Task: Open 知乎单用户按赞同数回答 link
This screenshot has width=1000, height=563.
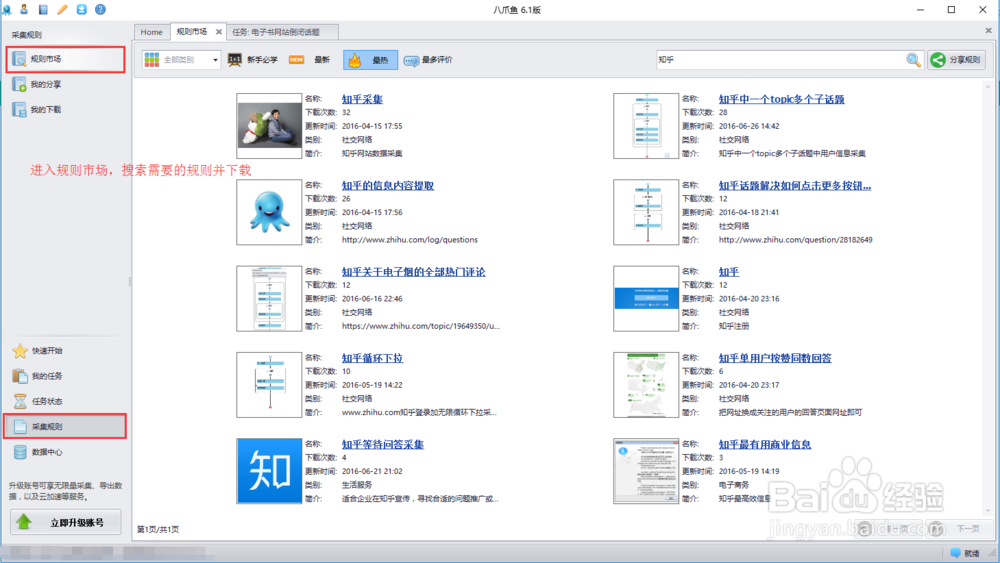Action: click(x=775, y=358)
